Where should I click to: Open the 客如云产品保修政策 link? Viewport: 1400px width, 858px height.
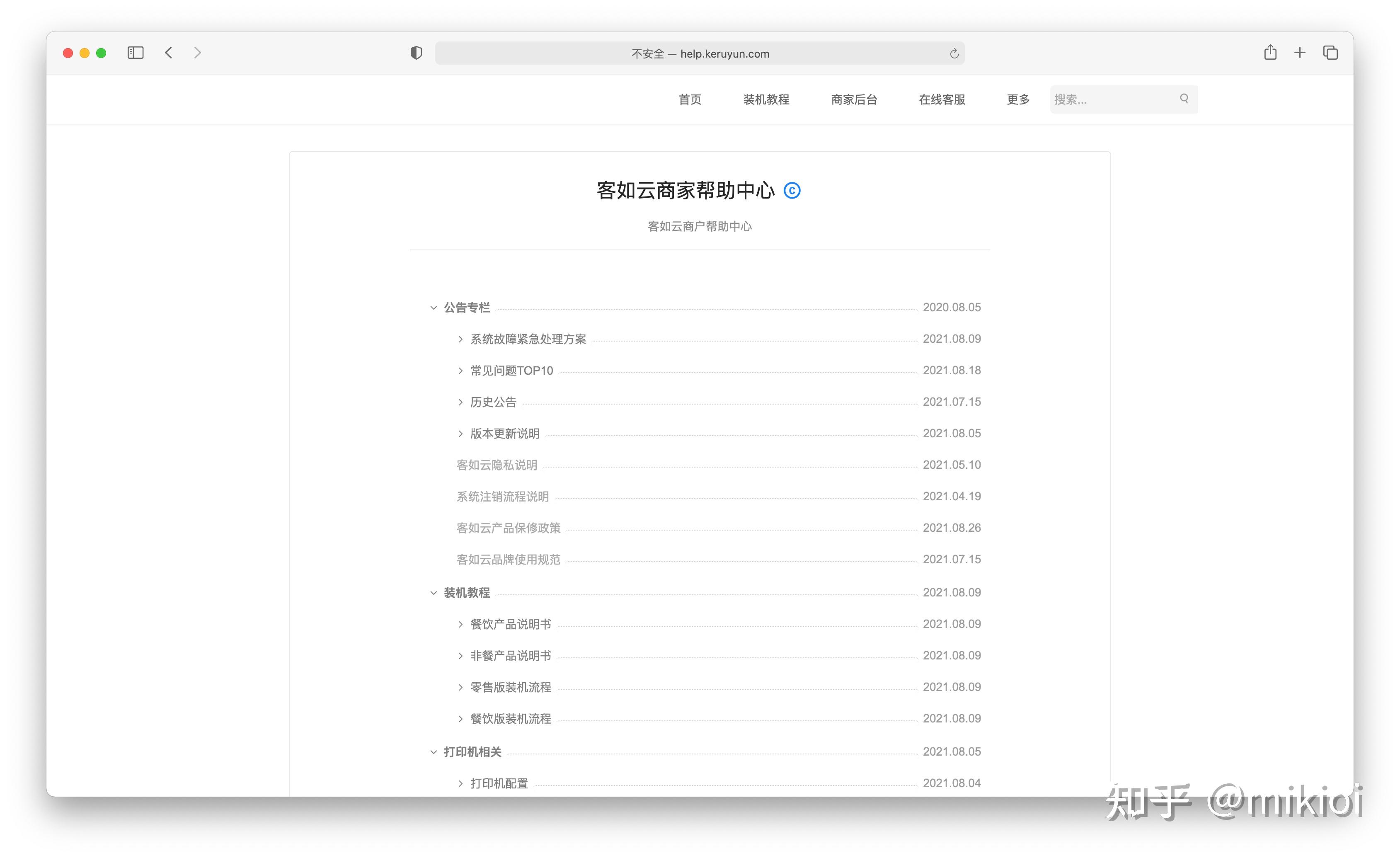pyautogui.click(x=508, y=528)
